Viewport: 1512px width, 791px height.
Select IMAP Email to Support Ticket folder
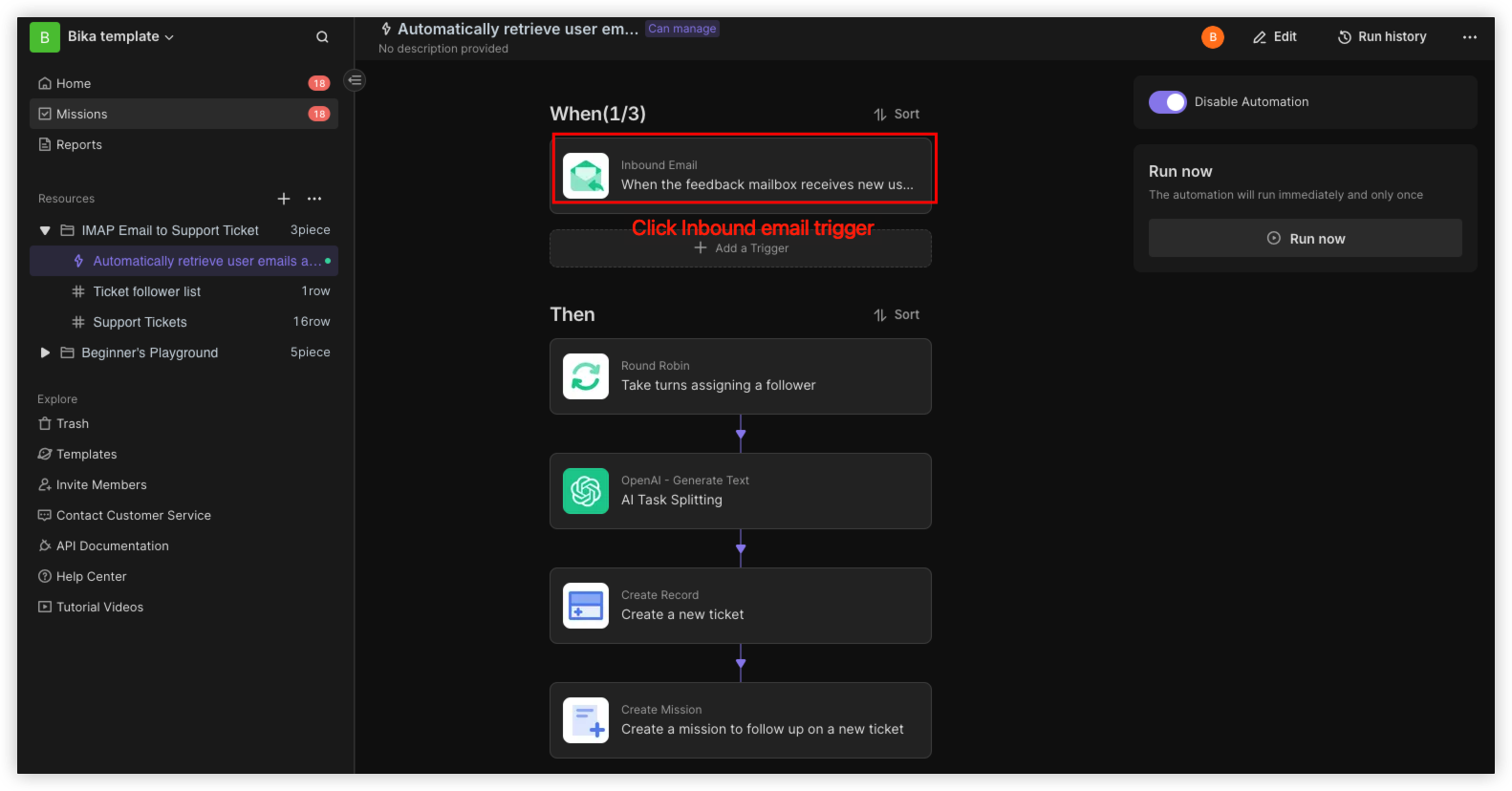pos(170,230)
